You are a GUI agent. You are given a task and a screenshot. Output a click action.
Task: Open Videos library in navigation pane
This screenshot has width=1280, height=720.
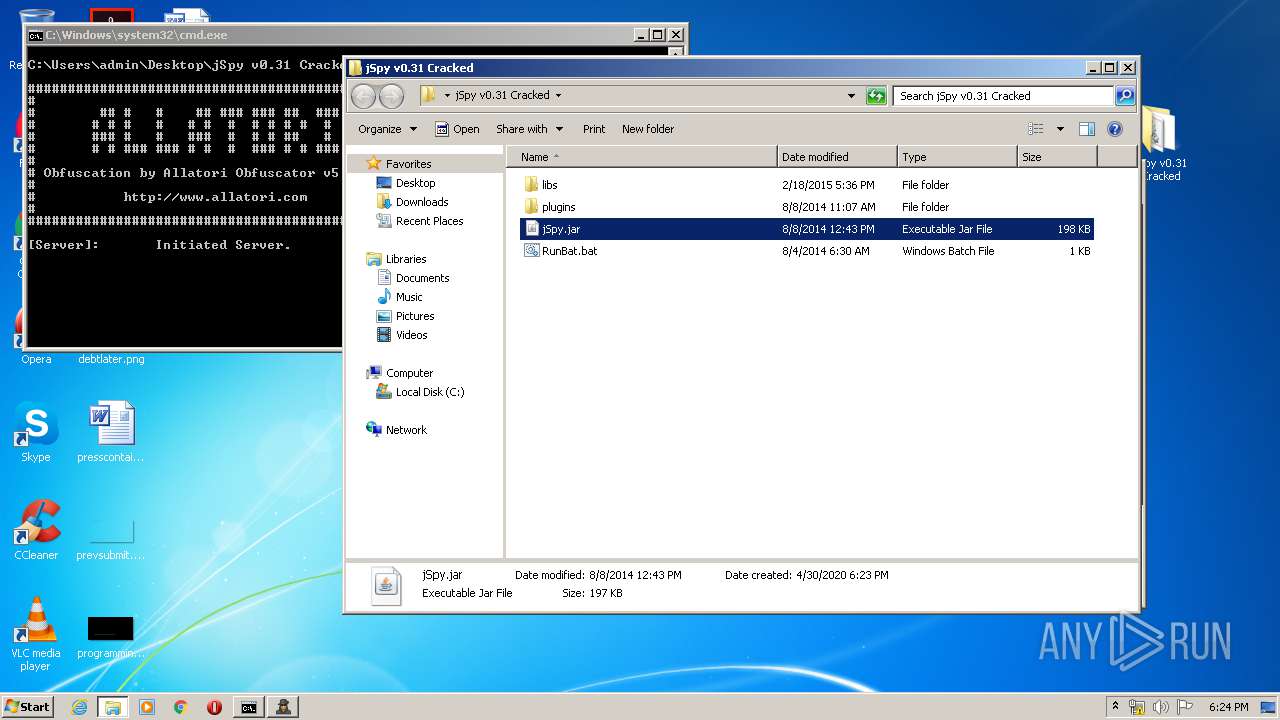click(411, 335)
